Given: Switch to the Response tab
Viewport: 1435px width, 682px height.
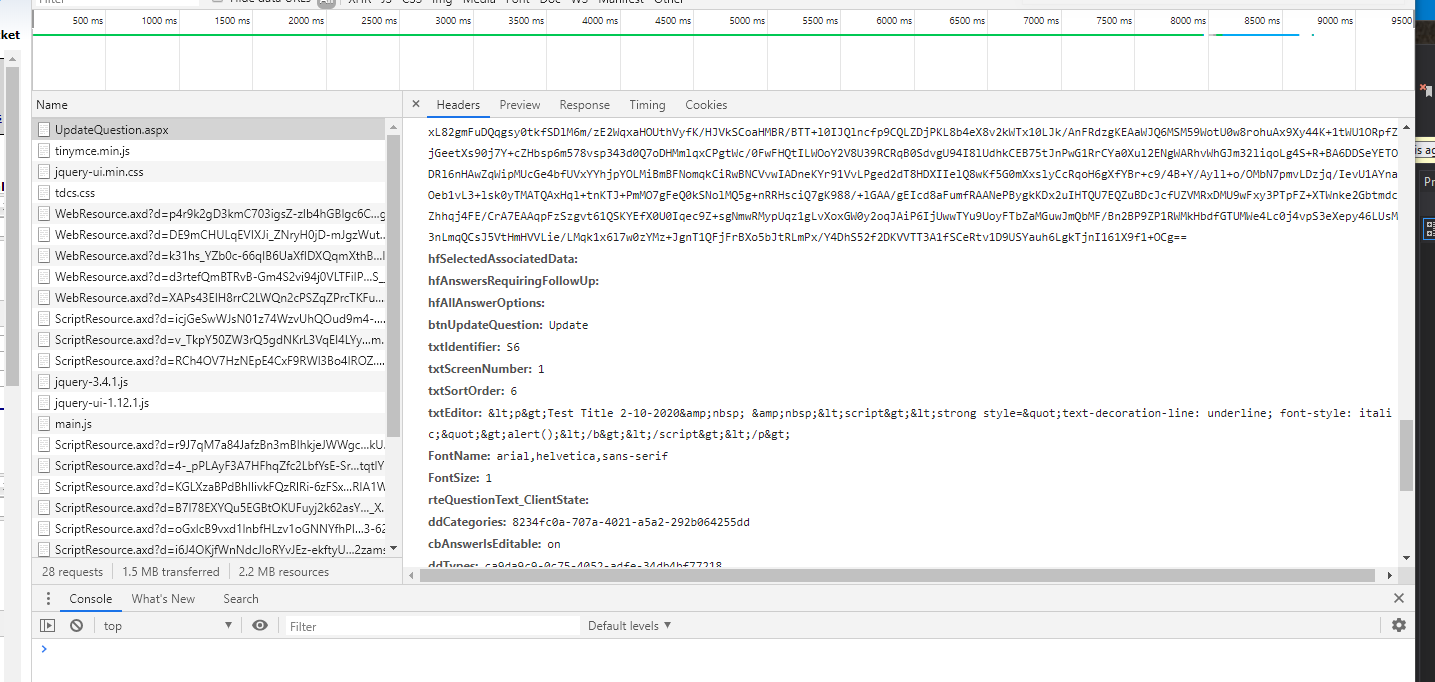Looking at the screenshot, I should [x=584, y=104].
